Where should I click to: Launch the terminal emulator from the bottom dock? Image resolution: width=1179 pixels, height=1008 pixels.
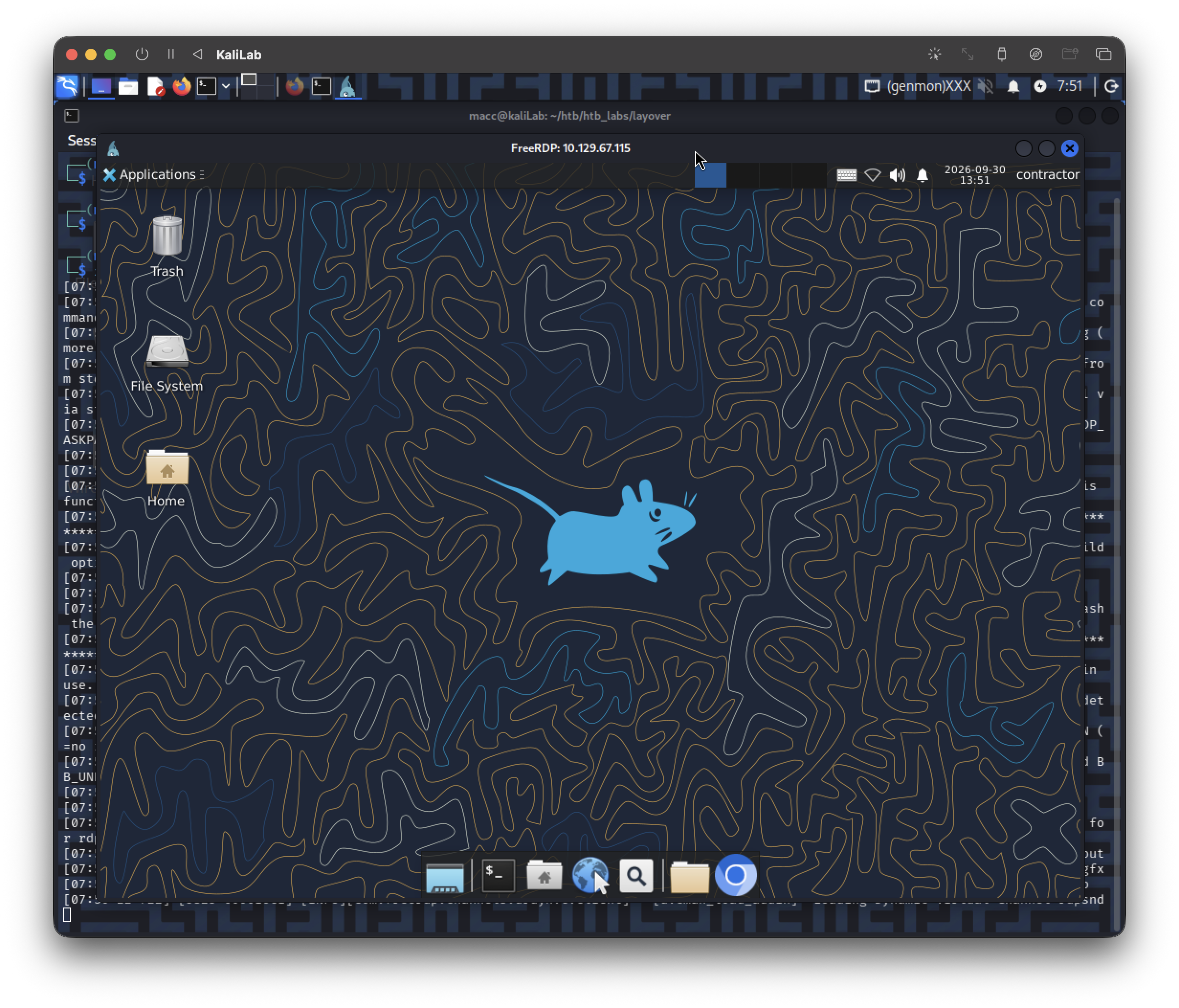(499, 875)
